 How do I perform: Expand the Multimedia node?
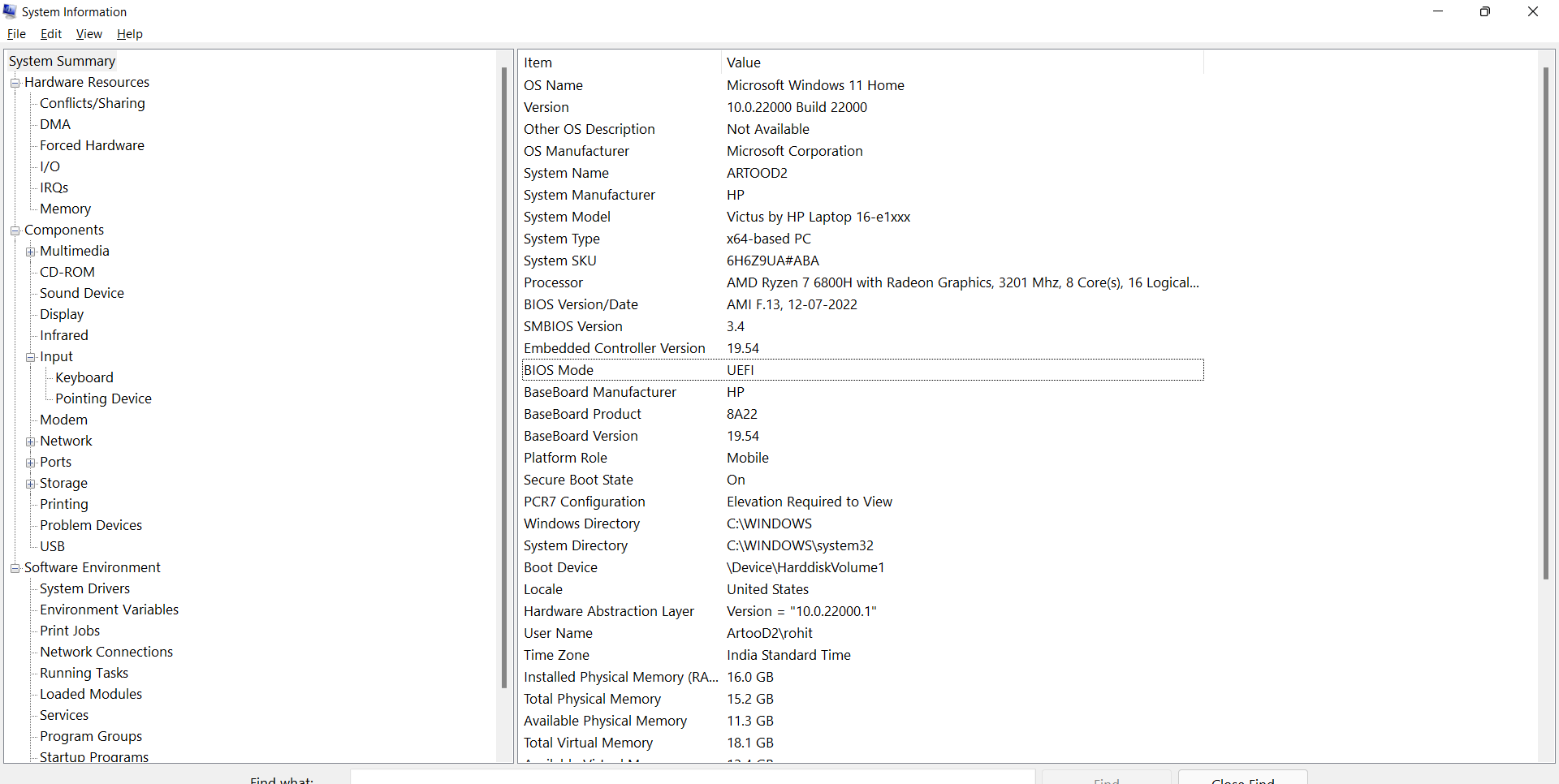[30, 252]
